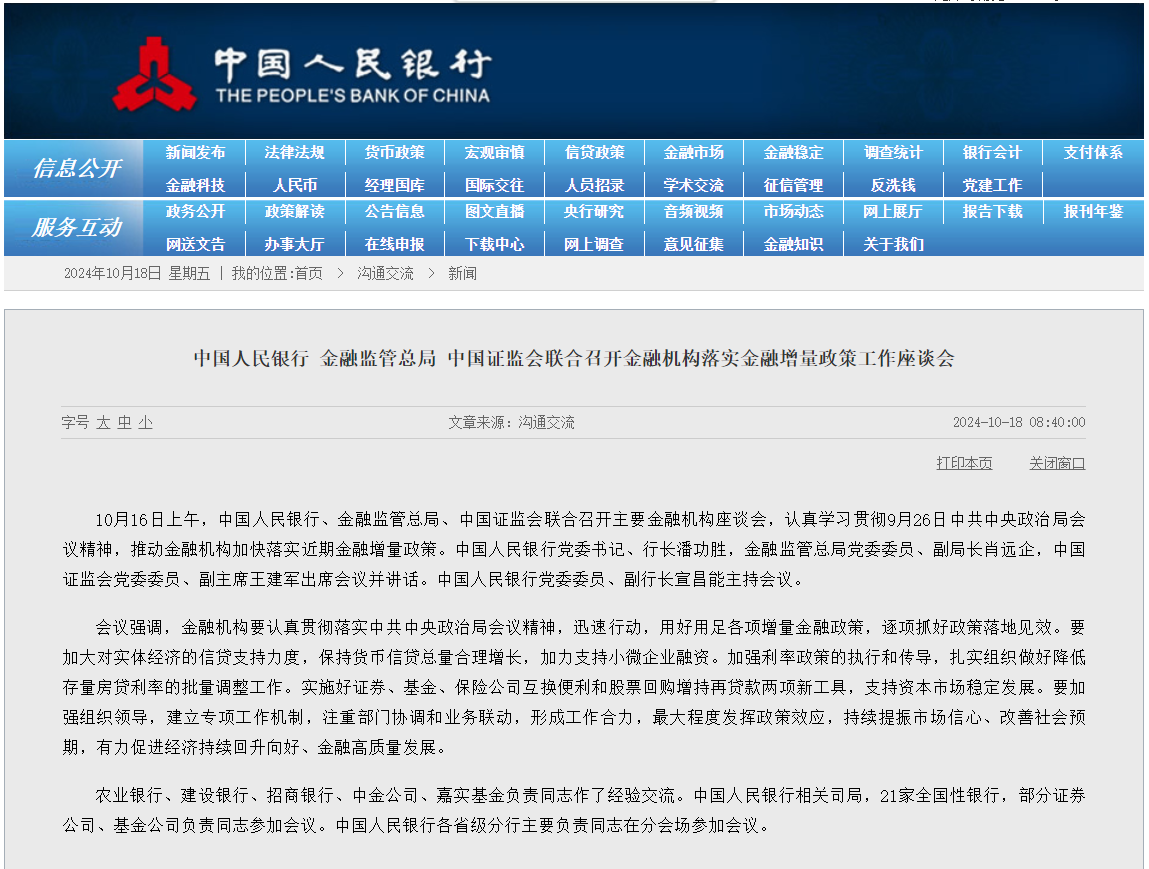Open 网送文告 section

click(x=195, y=245)
